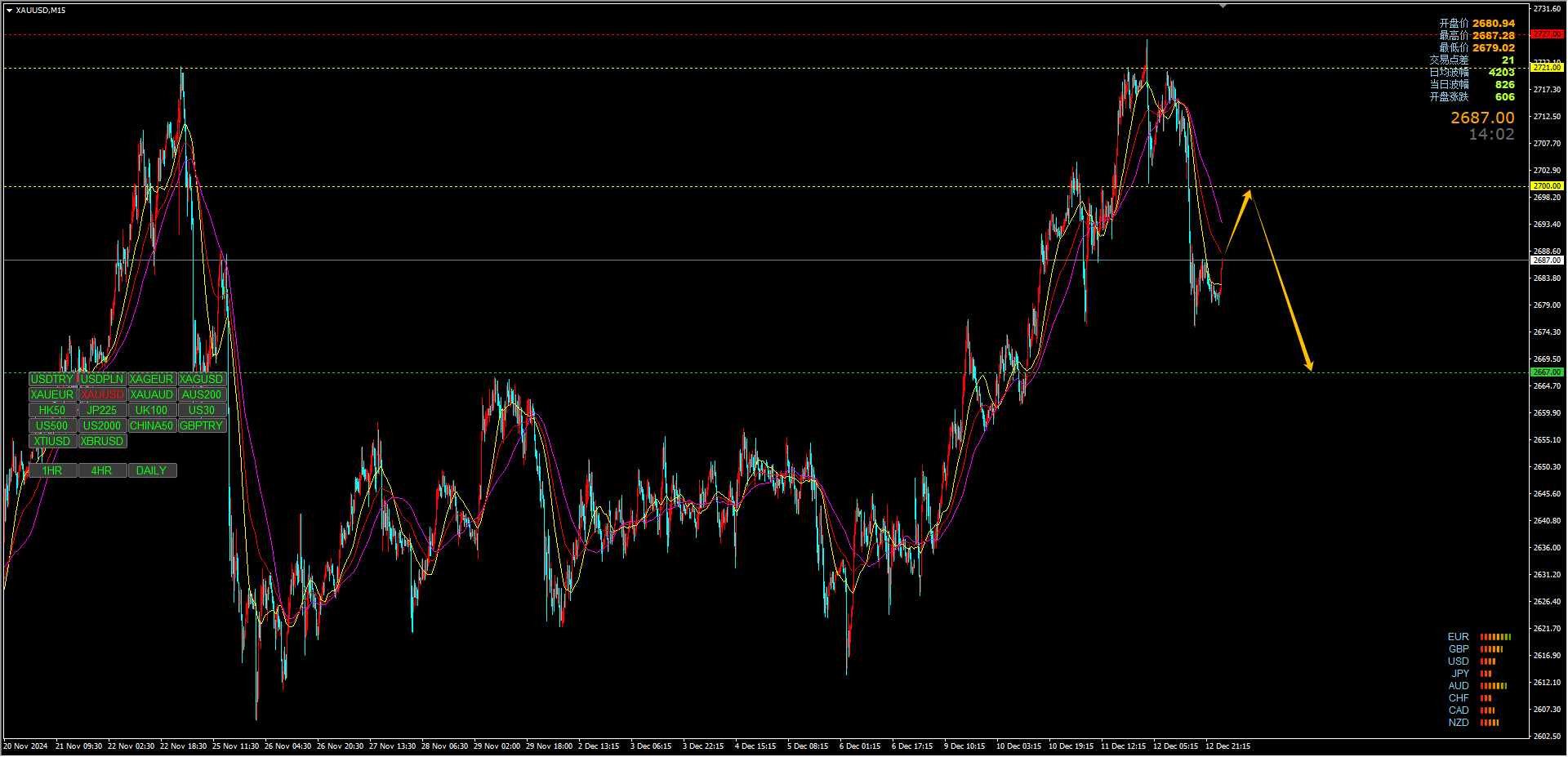Image resolution: width=1568 pixels, height=757 pixels.
Task: Open the JP225 index chart
Action: (102, 410)
